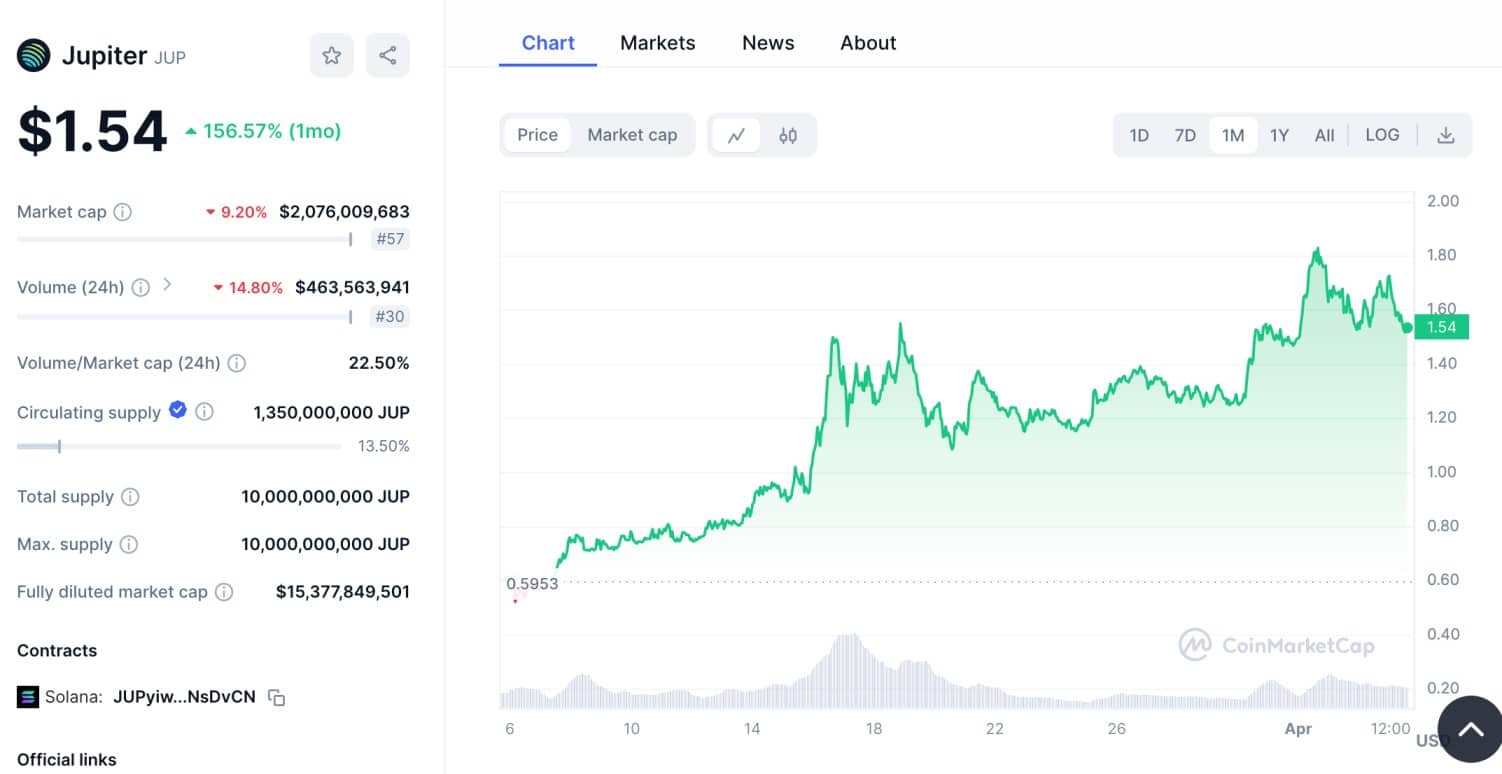
Task: Click the 0.5953 starting price label
Action: (532, 584)
